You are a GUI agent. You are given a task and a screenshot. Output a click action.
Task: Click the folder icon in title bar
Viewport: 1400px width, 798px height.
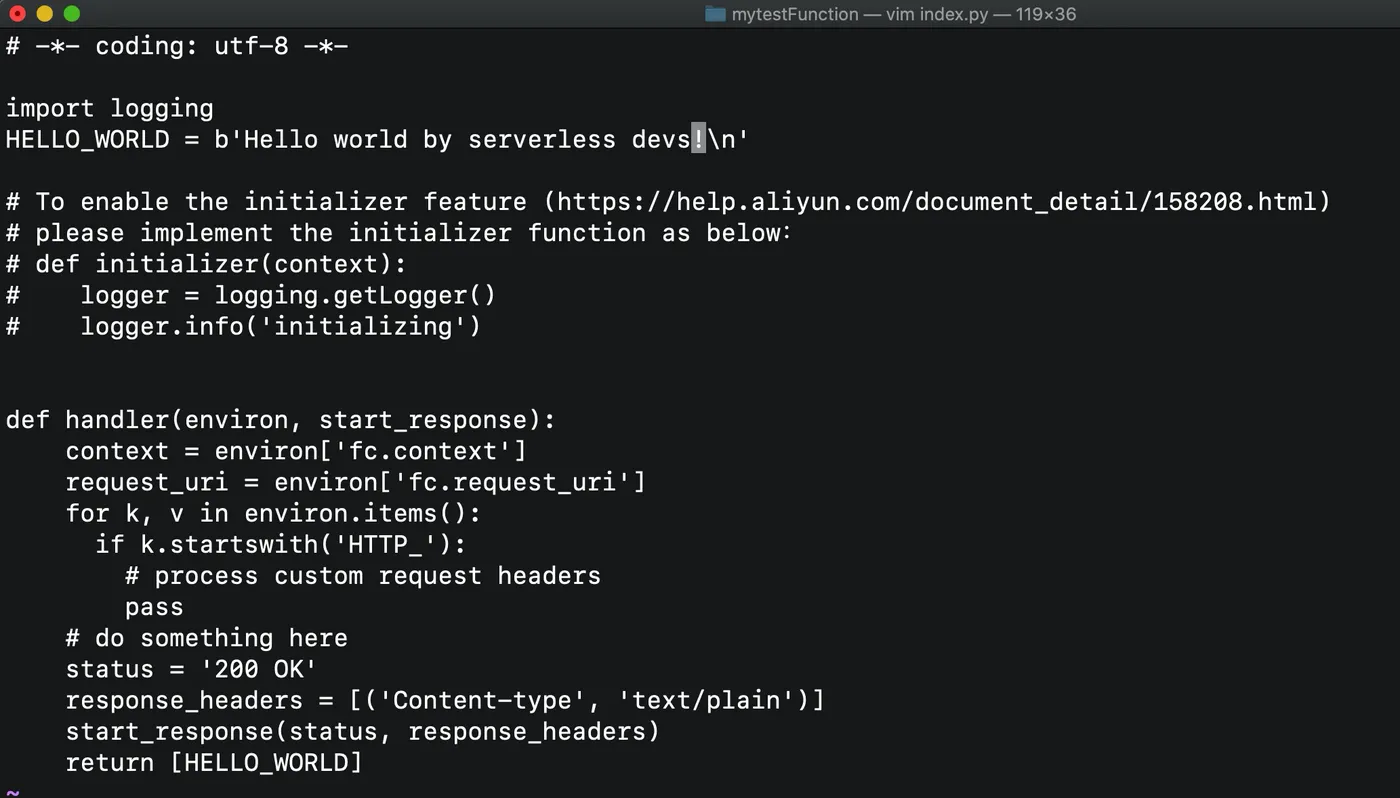coord(714,14)
